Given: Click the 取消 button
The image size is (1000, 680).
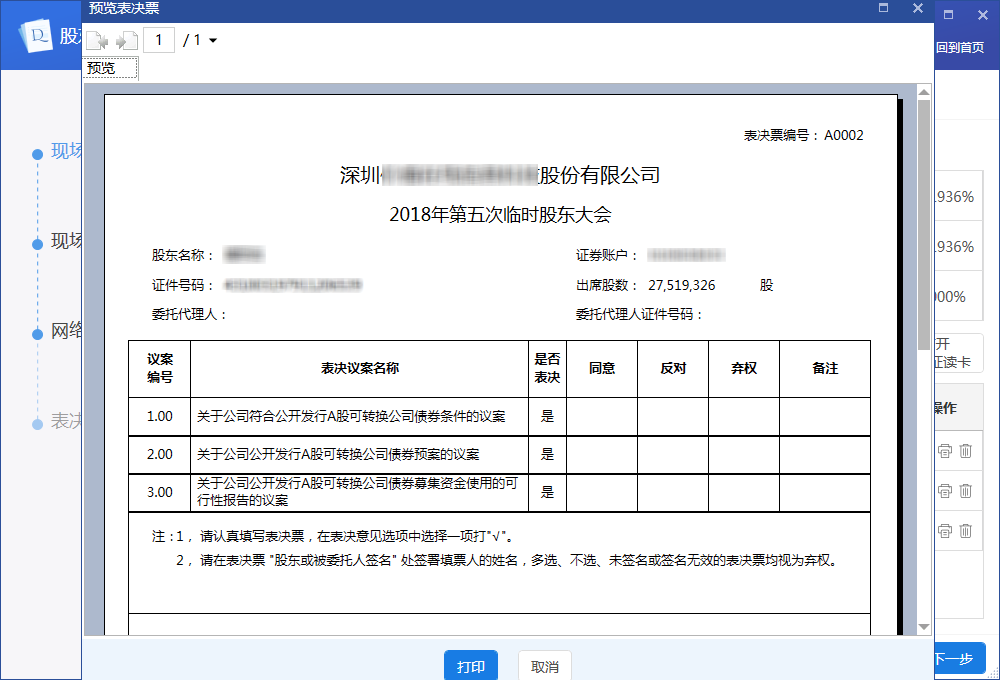Looking at the screenshot, I should pyautogui.click(x=545, y=666).
